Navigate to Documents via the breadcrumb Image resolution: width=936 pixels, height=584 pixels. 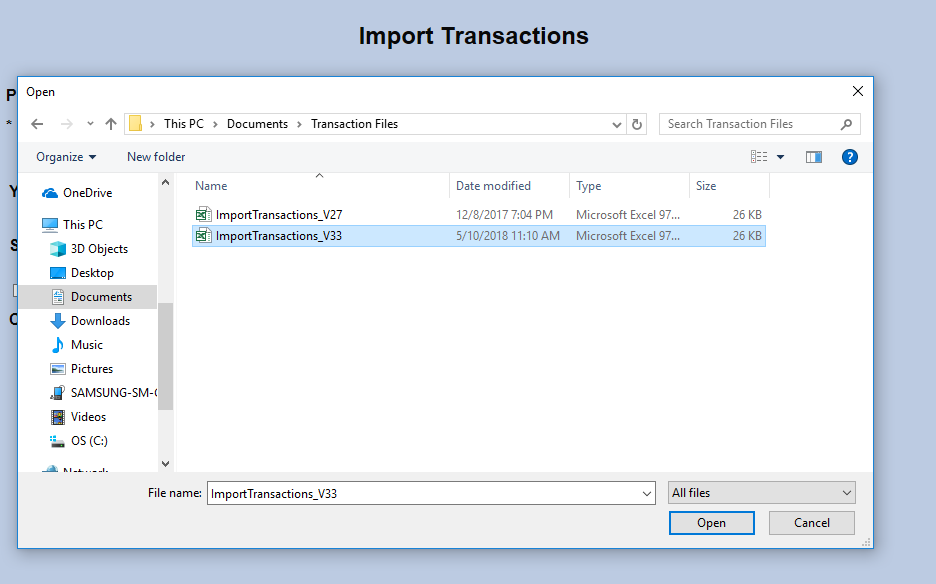pyautogui.click(x=257, y=123)
